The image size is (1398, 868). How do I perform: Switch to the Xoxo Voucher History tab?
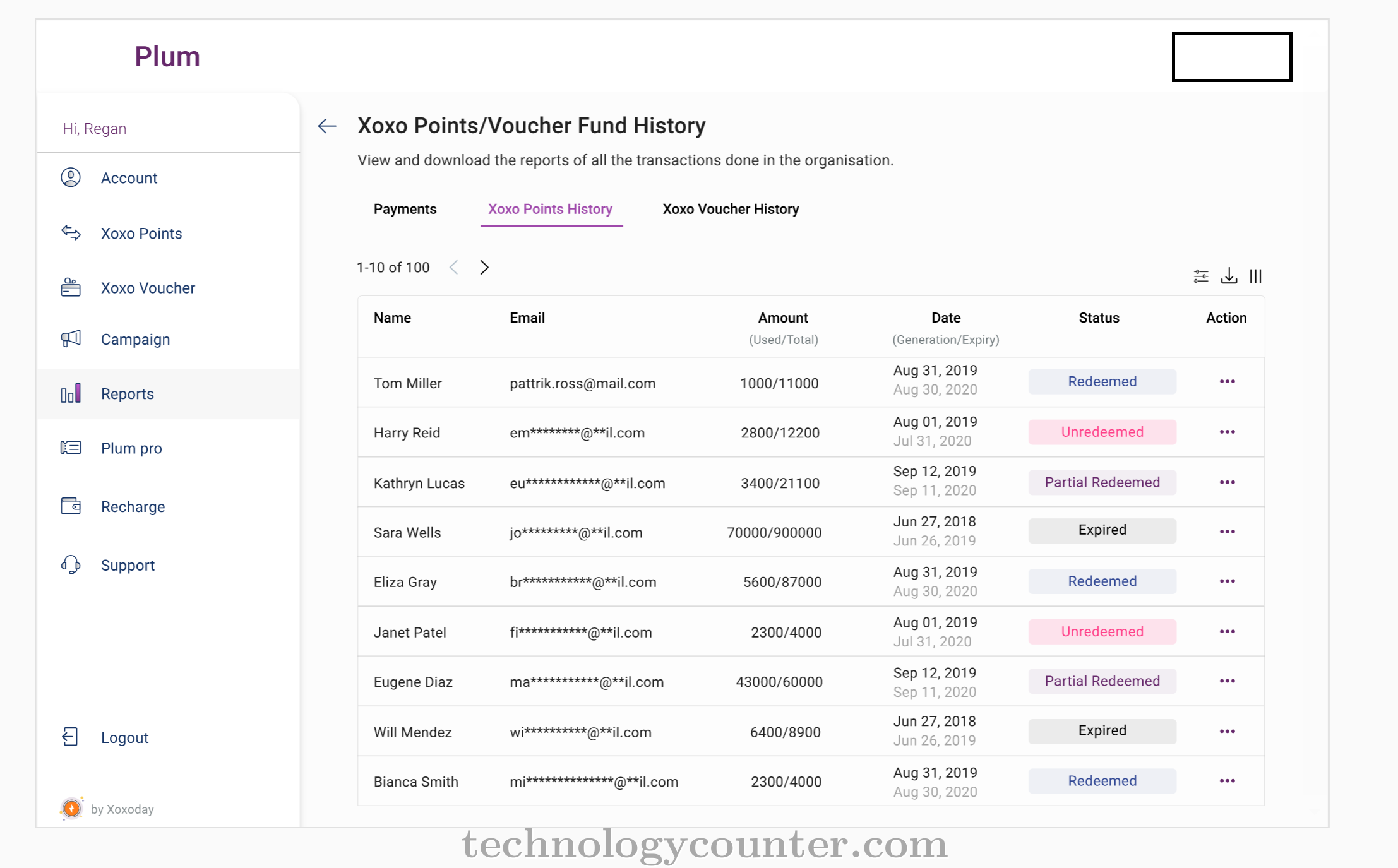(x=731, y=209)
